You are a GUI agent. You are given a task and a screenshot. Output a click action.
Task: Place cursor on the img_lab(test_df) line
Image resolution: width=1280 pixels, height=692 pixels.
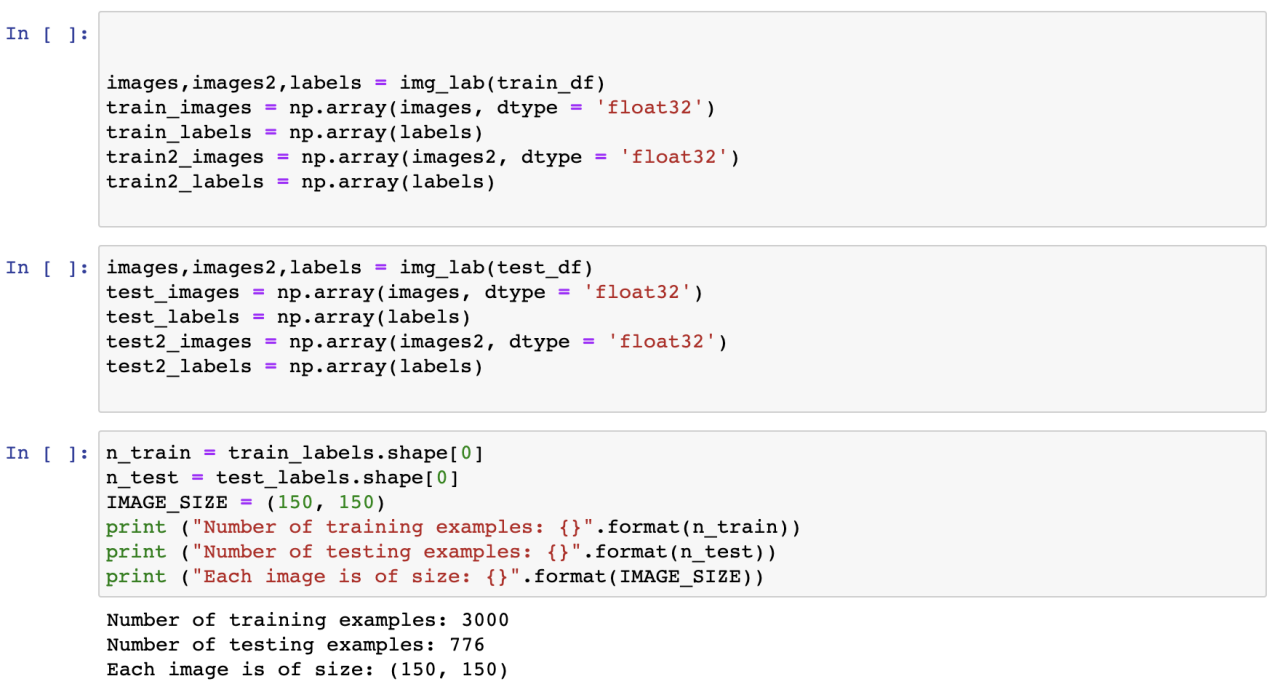tap(350, 268)
